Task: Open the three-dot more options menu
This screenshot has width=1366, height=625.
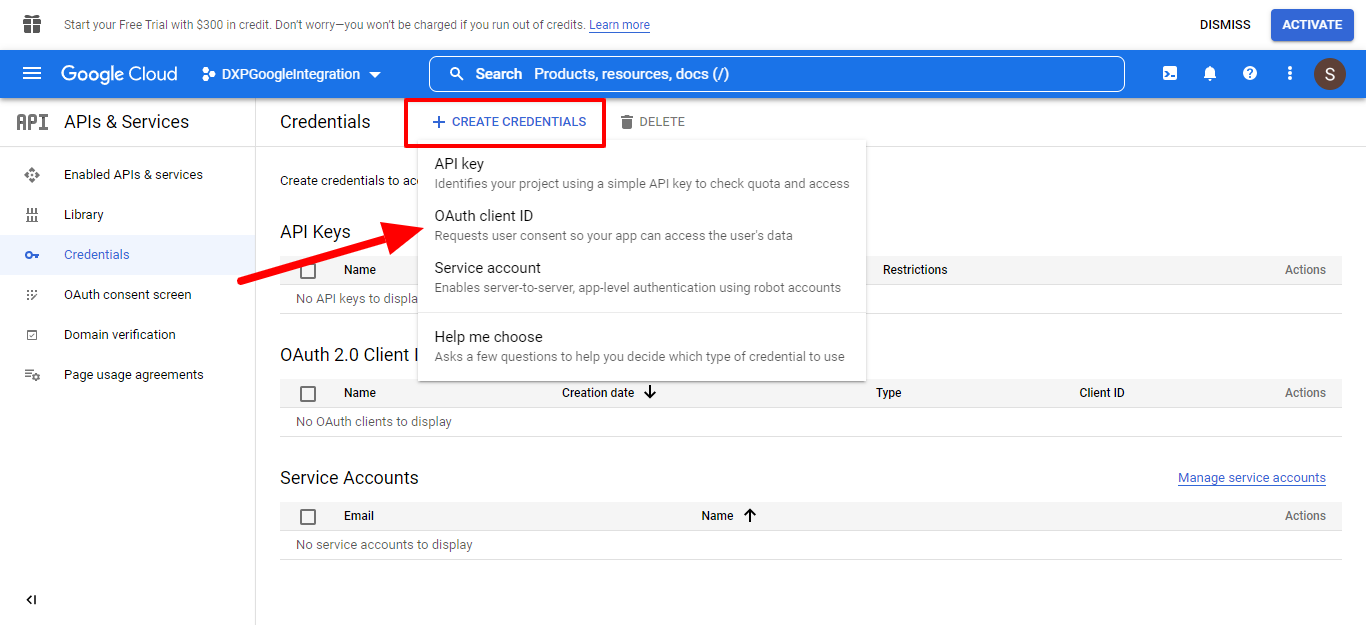Action: 1290,74
